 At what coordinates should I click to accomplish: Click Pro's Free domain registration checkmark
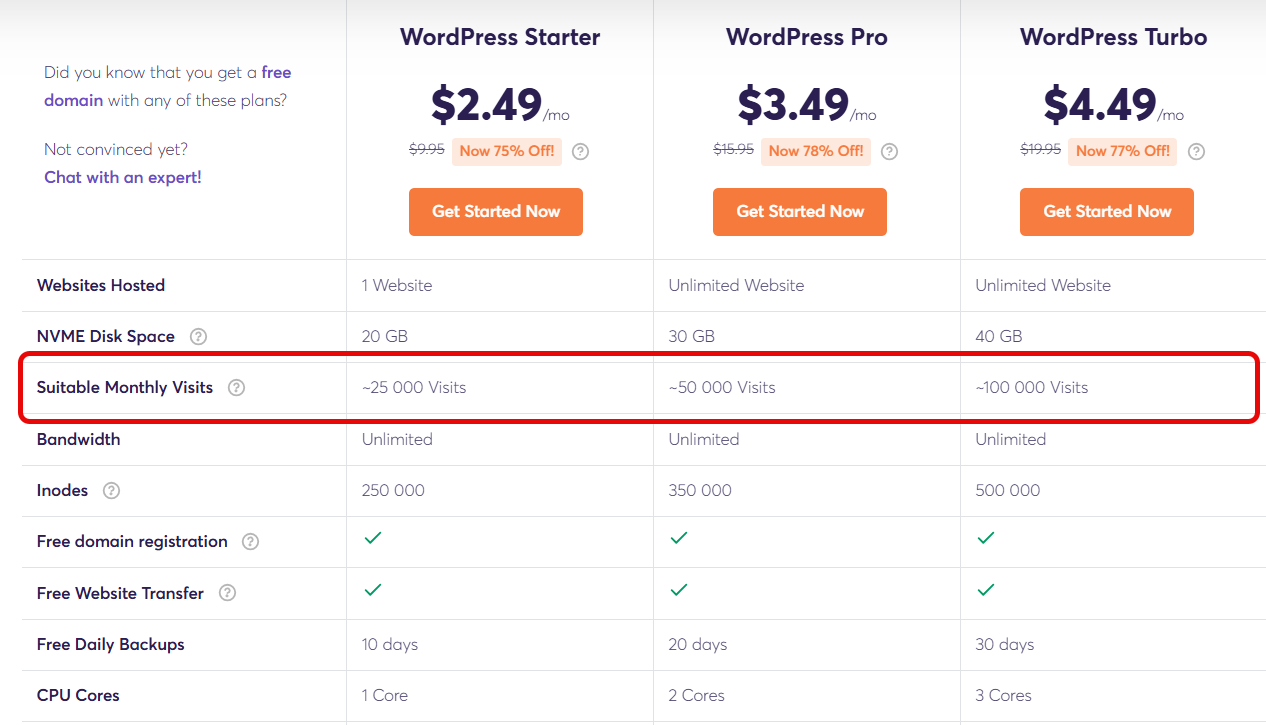pyautogui.click(x=678, y=538)
